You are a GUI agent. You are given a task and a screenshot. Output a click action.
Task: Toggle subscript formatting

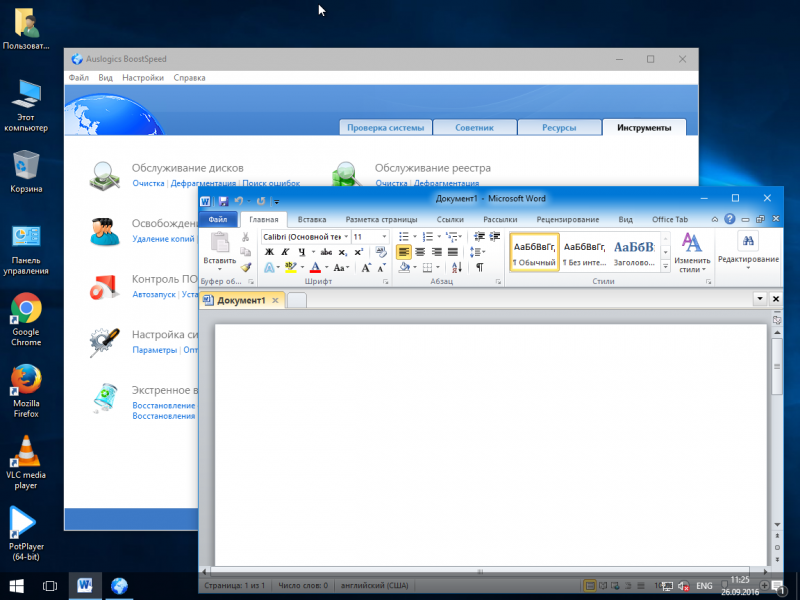pos(343,252)
